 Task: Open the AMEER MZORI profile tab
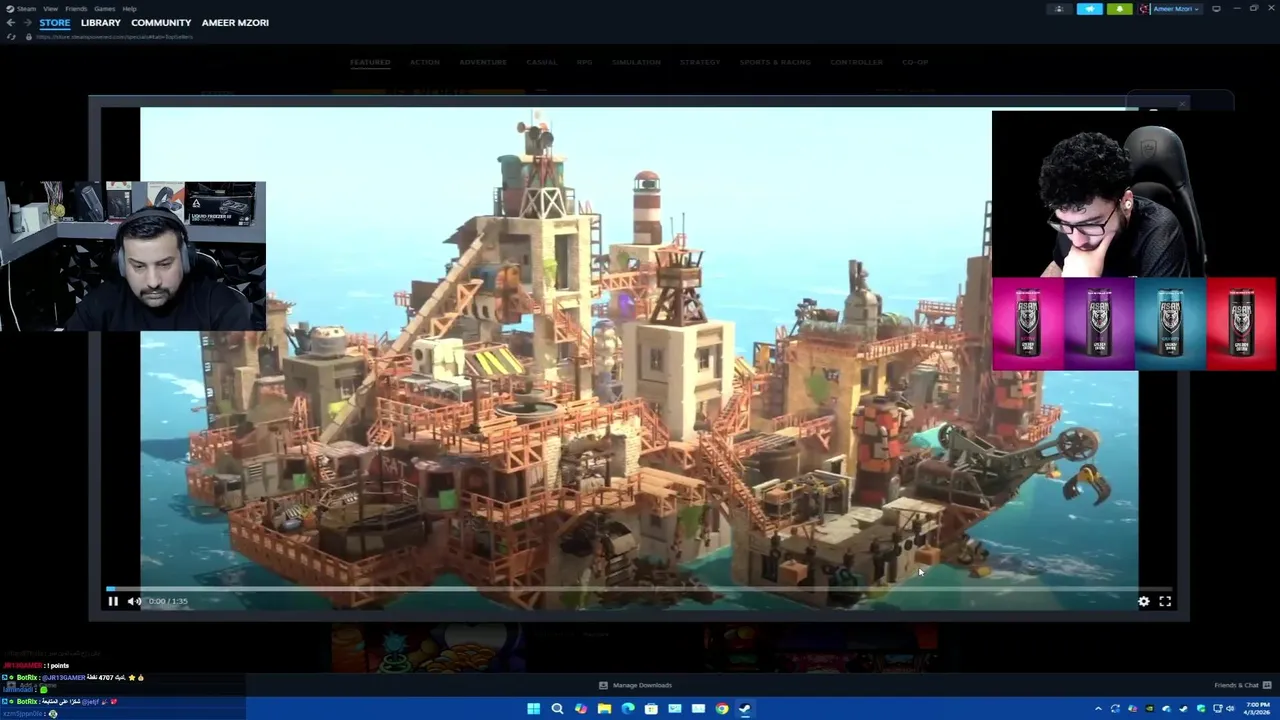click(x=235, y=22)
